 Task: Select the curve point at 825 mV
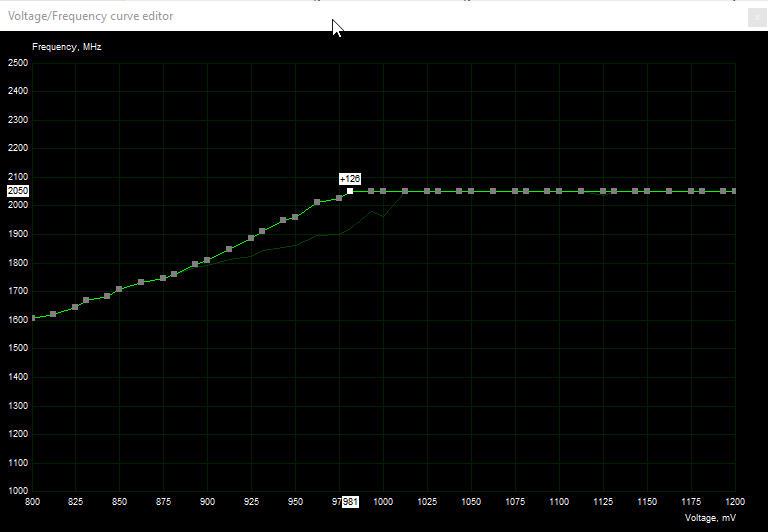(75, 307)
